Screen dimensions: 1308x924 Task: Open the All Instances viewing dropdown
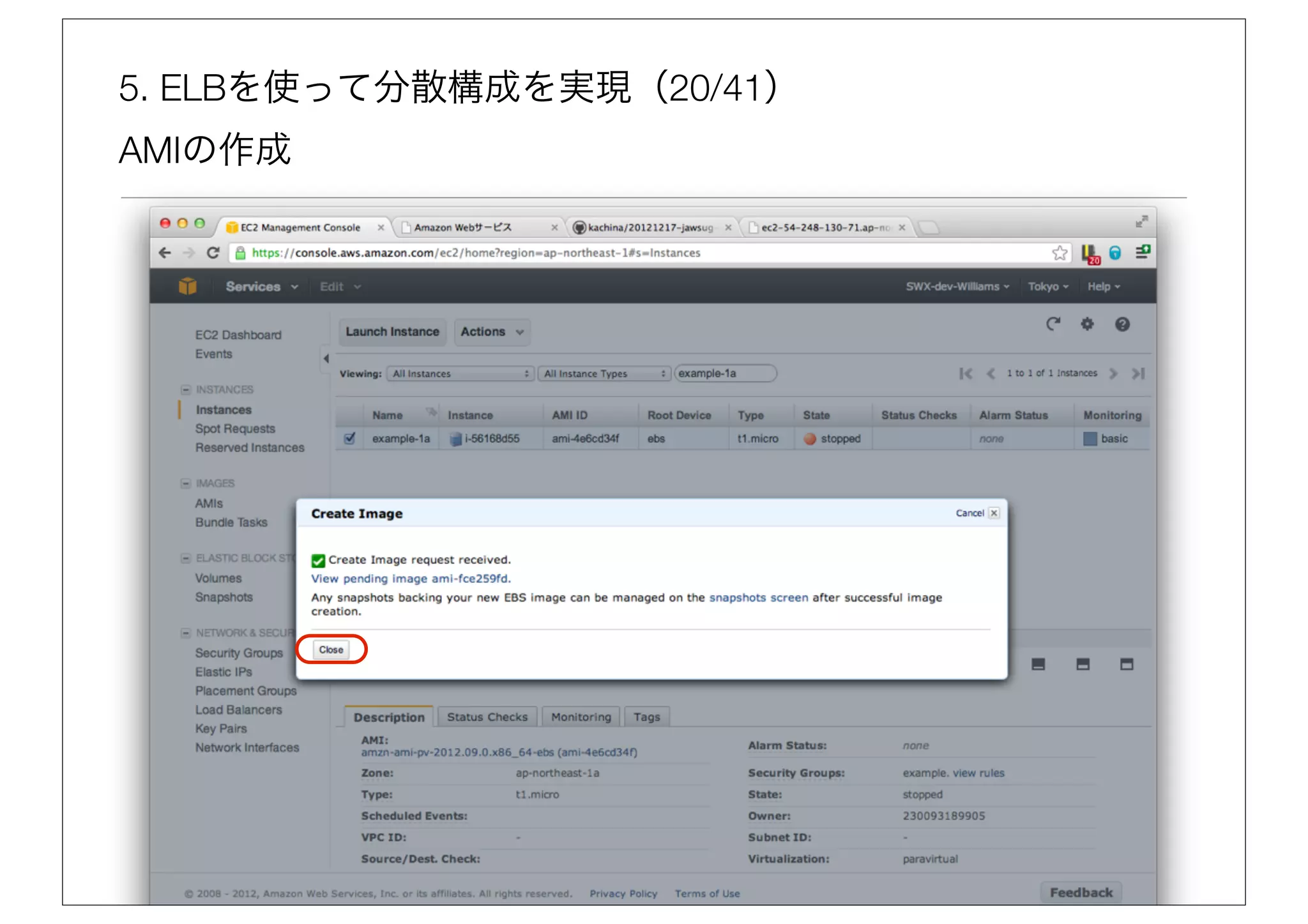(x=460, y=374)
